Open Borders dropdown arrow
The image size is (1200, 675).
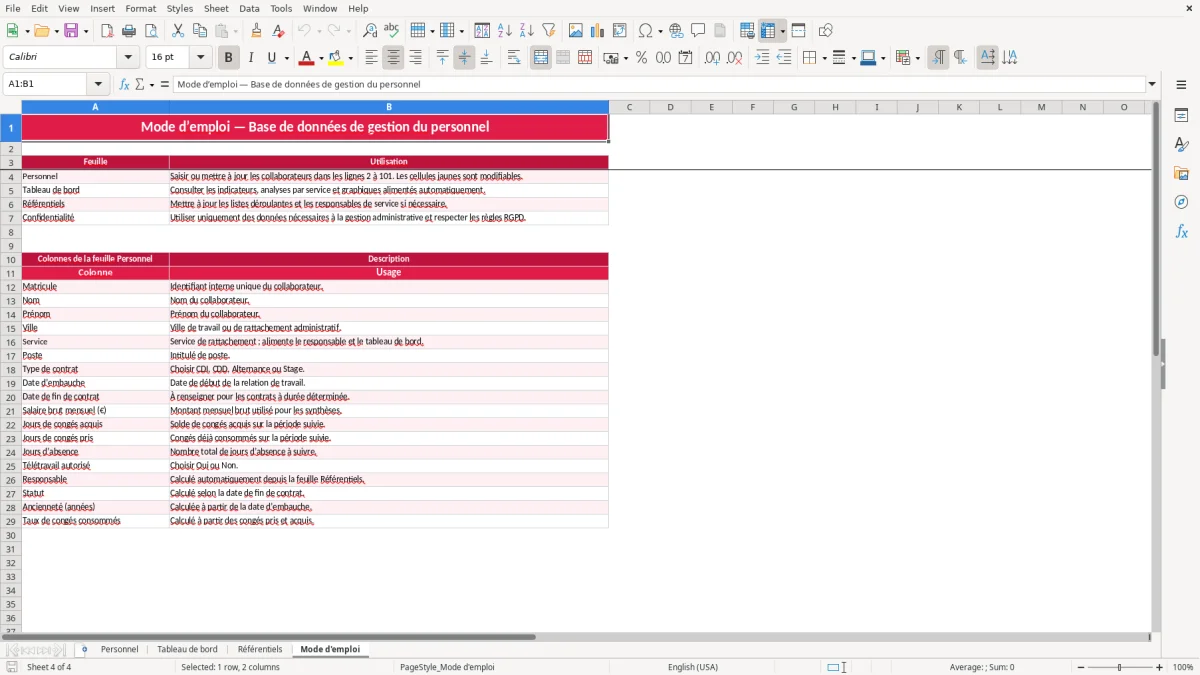coord(824,58)
